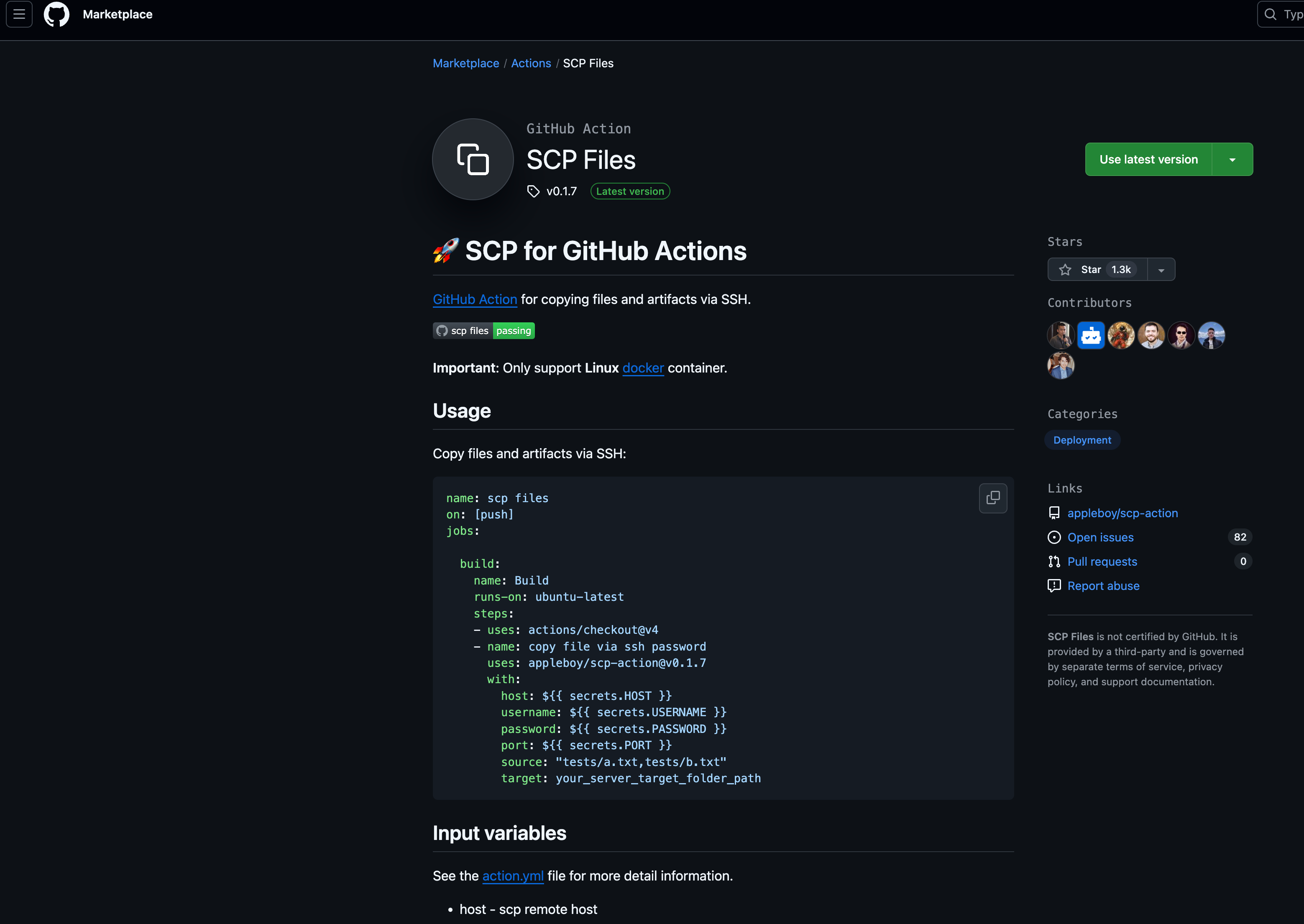The height and width of the screenshot is (924, 1304).
Task: Click the scp files passing badge
Action: pyautogui.click(x=483, y=331)
